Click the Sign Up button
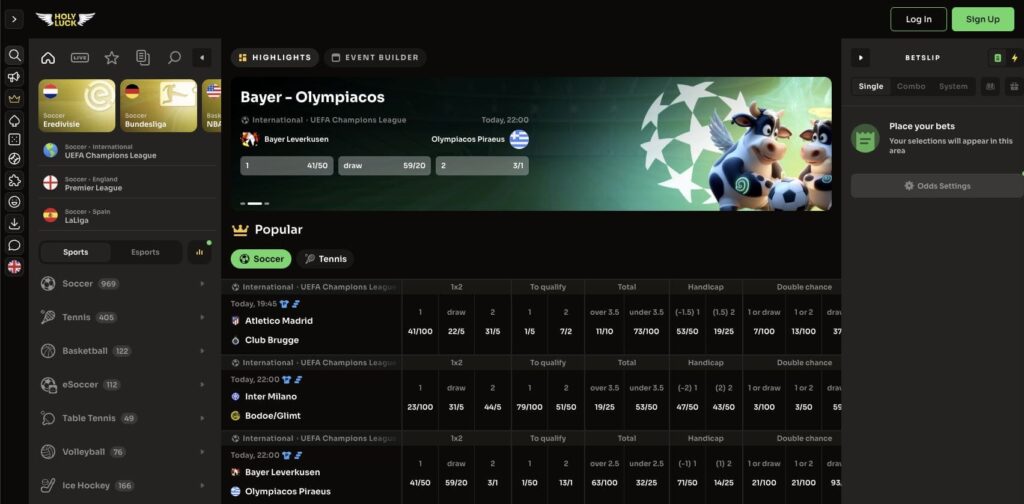 [982, 19]
